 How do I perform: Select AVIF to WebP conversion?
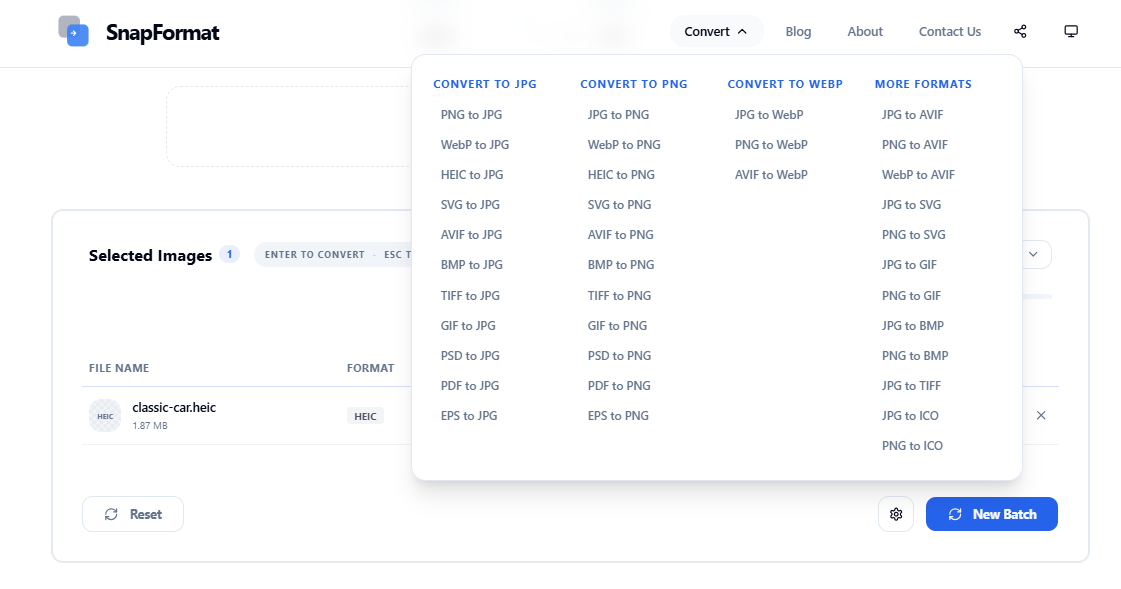click(x=771, y=174)
